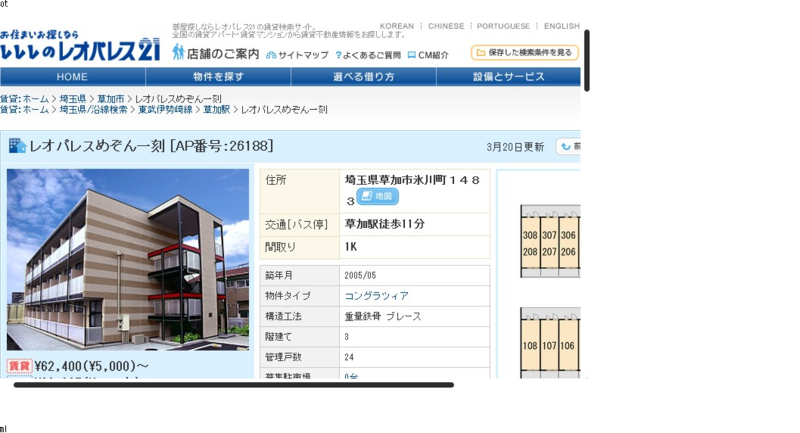Click the sitemap icon
Image resolution: width=800 pixels, height=433 pixels.
coord(271,55)
